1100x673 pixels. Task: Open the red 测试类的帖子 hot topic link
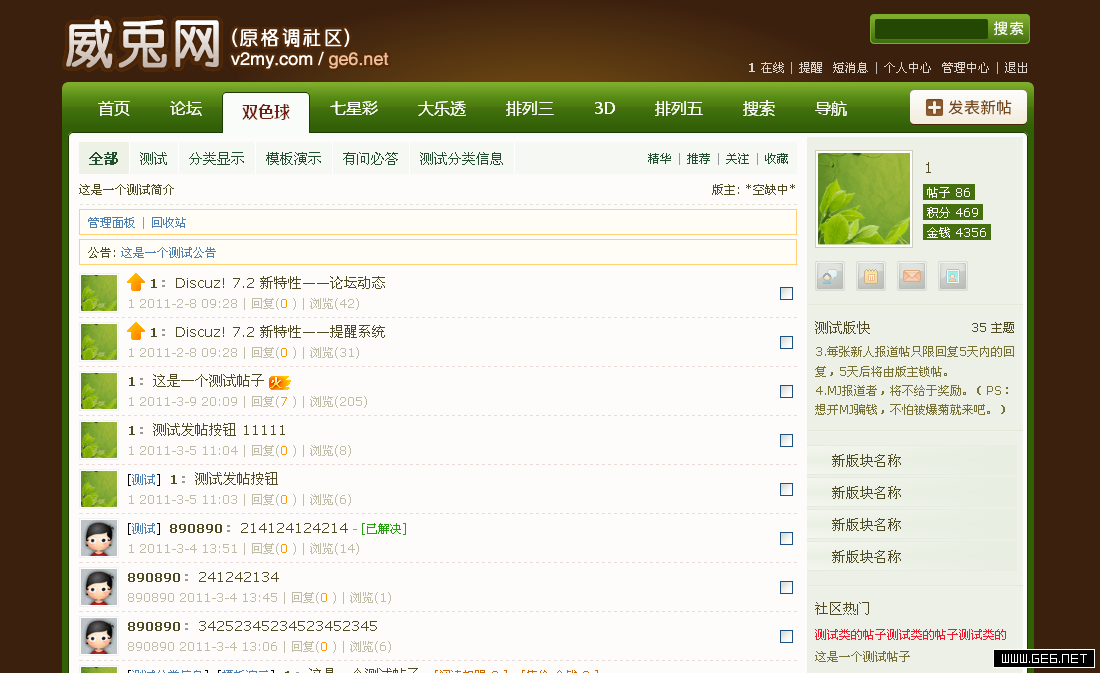click(x=911, y=634)
